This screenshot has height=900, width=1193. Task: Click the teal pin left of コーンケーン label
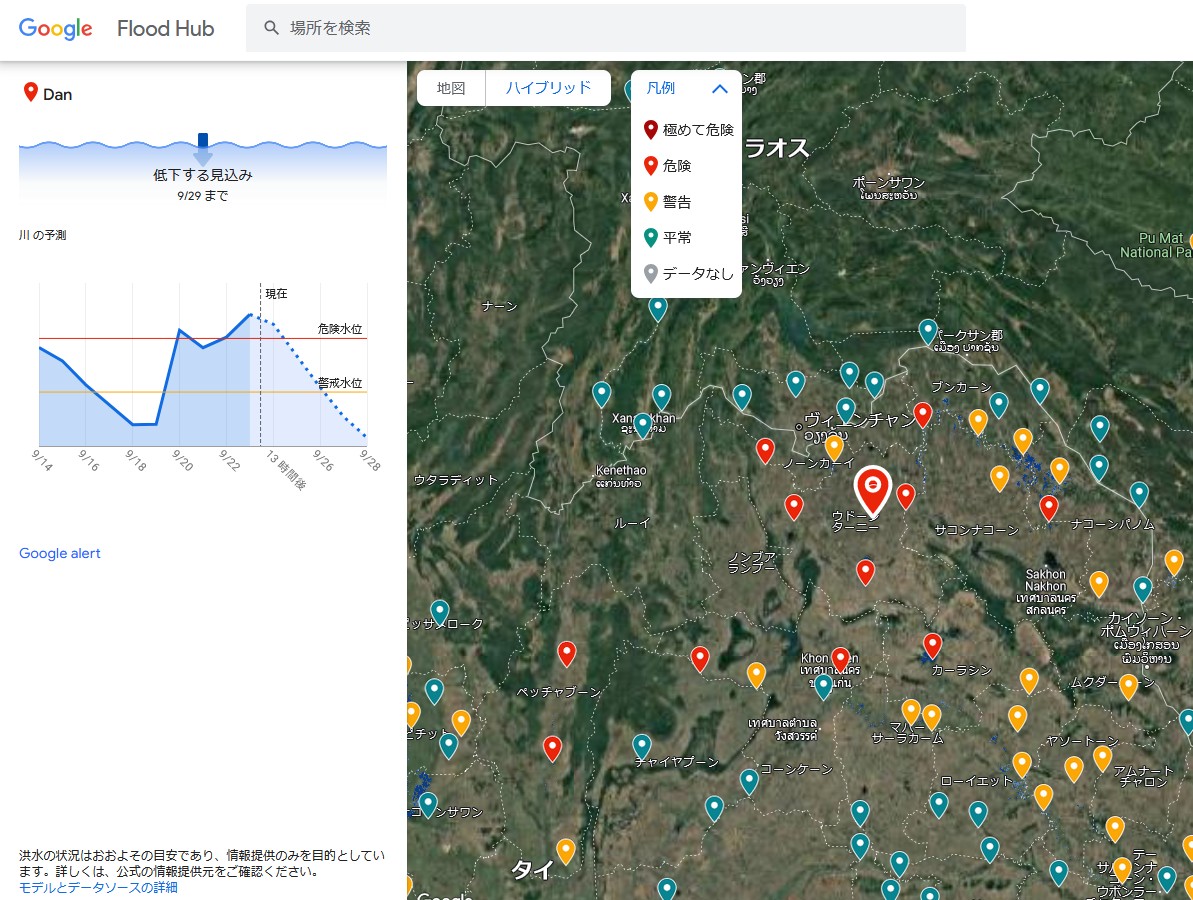(x=749, y=781)
